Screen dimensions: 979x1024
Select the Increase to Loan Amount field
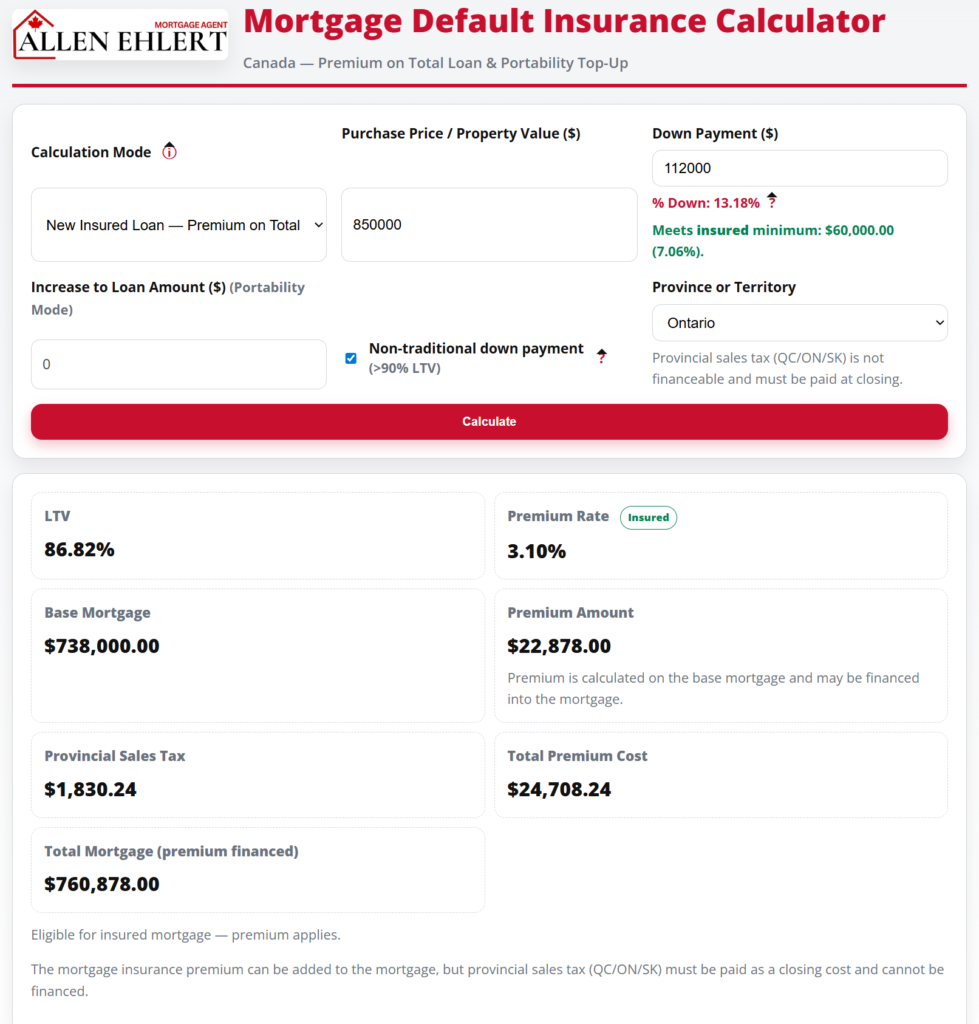[x=179, y=365]
